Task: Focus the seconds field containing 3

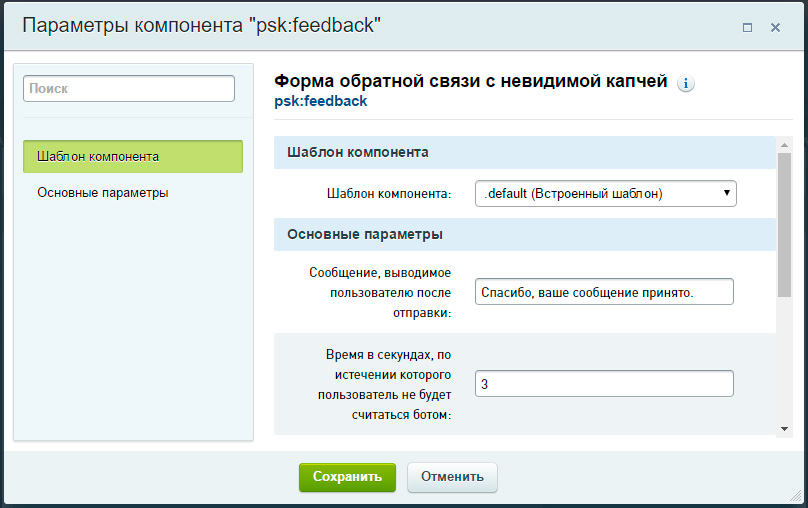Action: [x=604, y=384]
